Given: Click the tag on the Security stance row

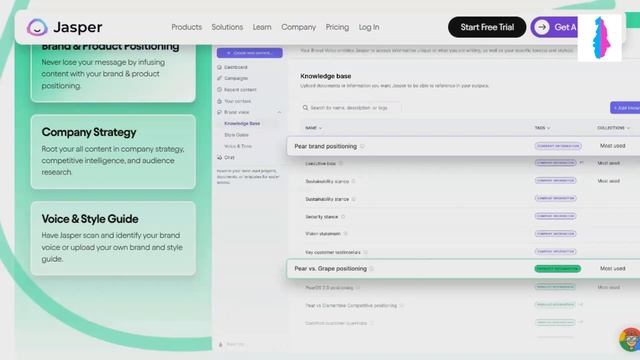Looking at the screenshot, I should pyautogui.click(x=556, y=216).
